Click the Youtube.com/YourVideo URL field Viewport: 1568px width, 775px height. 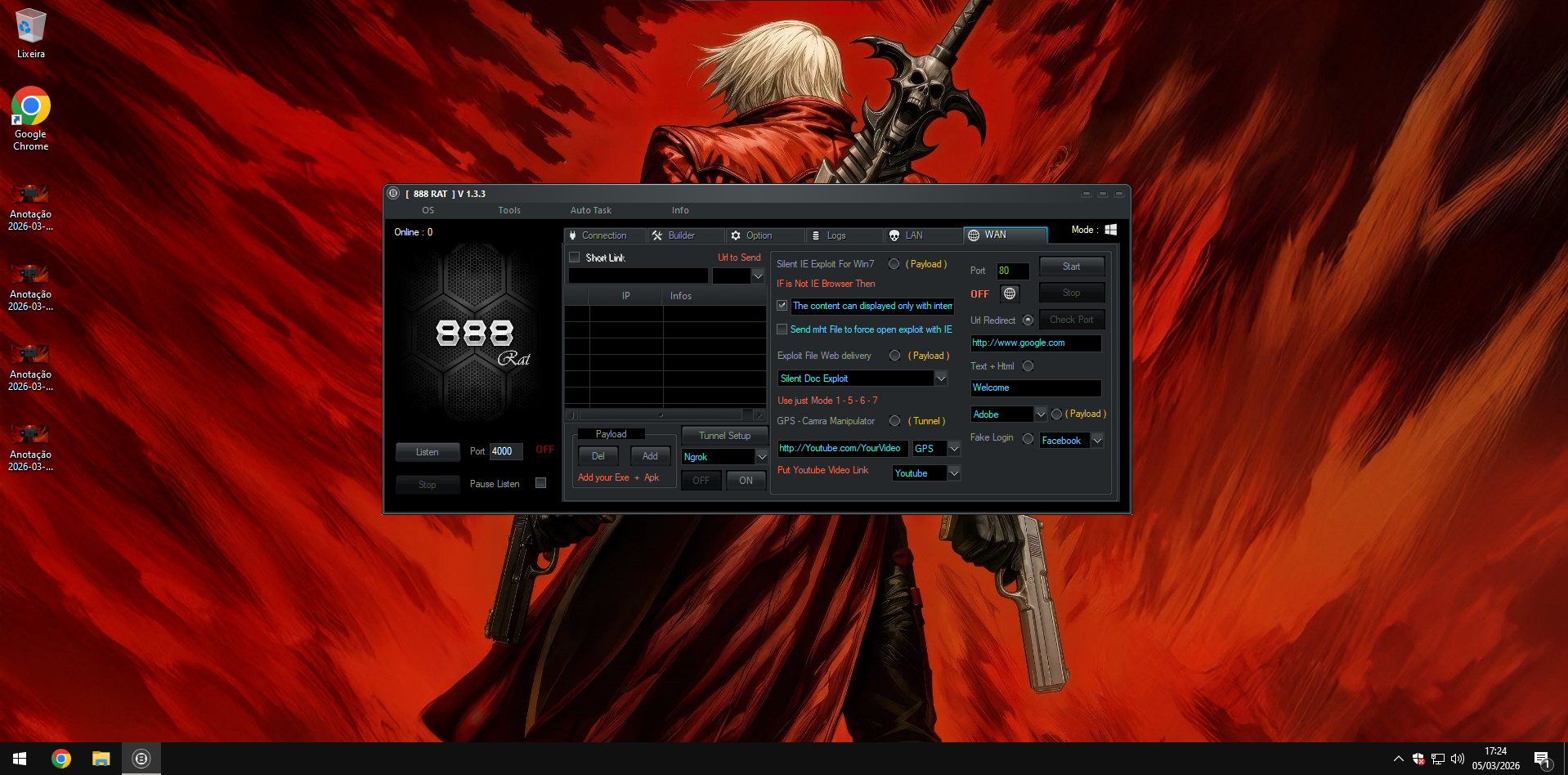tap(843, 448)
